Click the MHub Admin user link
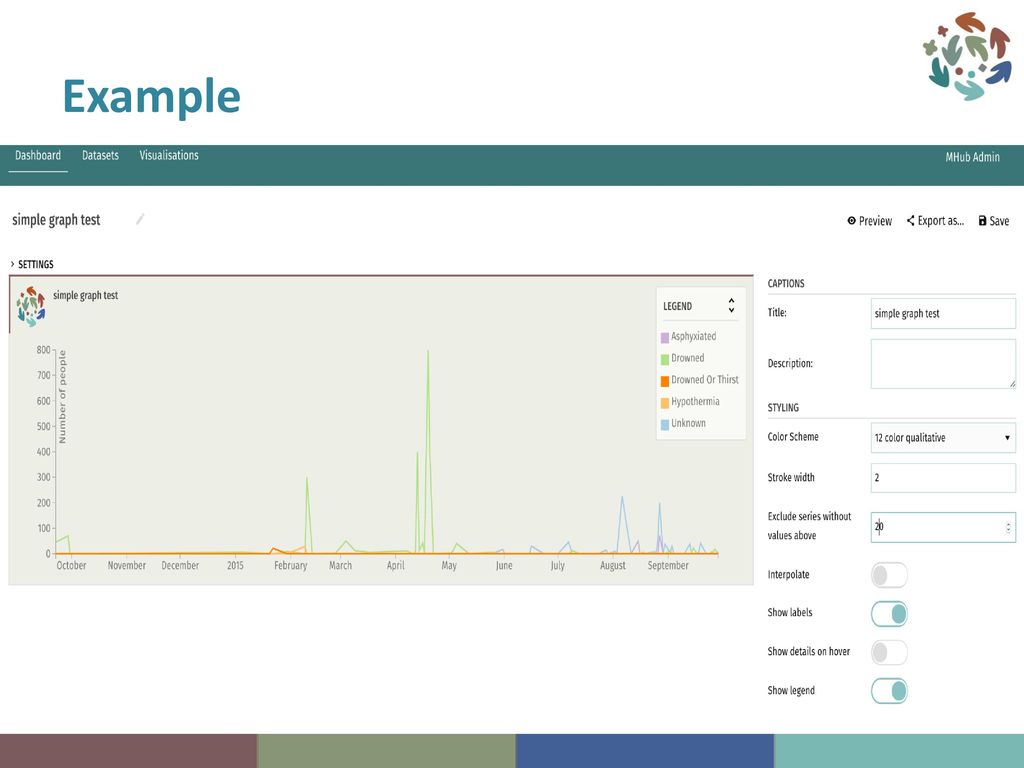Viewport: 1024px width, 768px height. coord(972,157)
